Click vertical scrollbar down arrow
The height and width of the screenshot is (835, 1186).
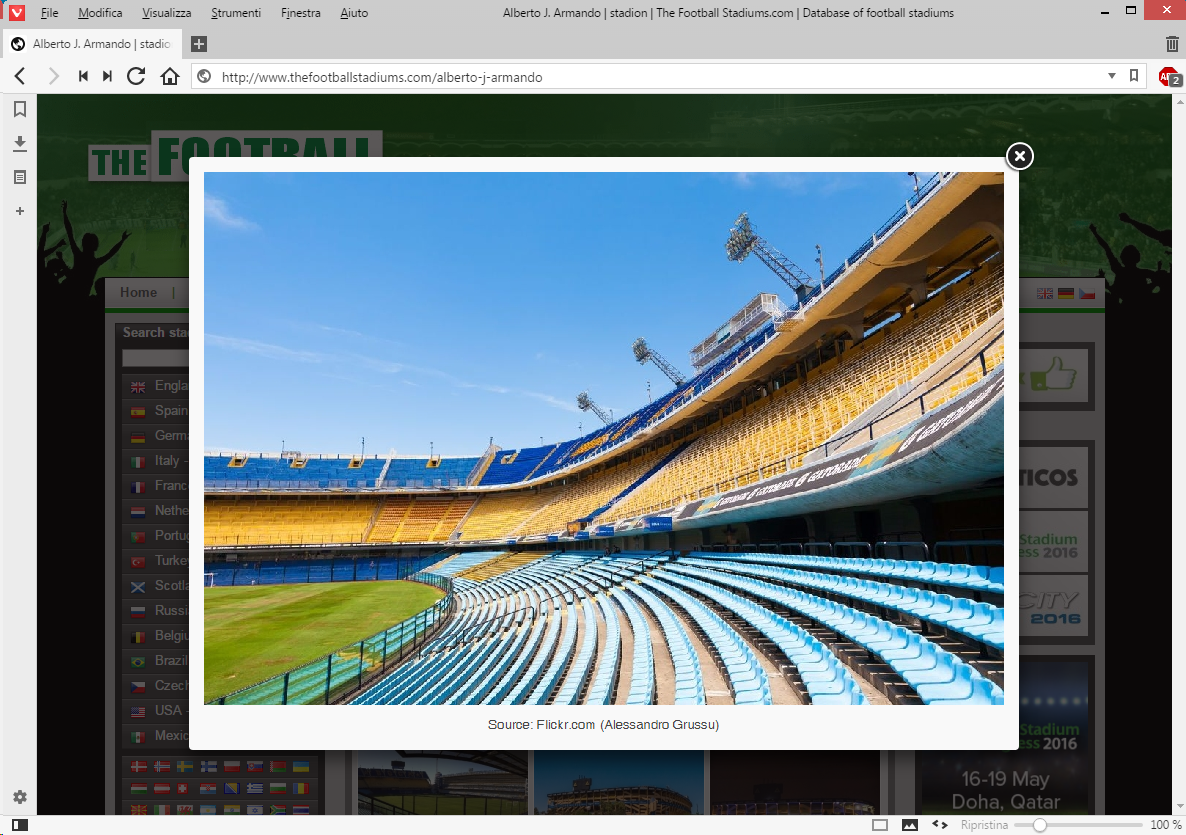[x=1178, y=807]
